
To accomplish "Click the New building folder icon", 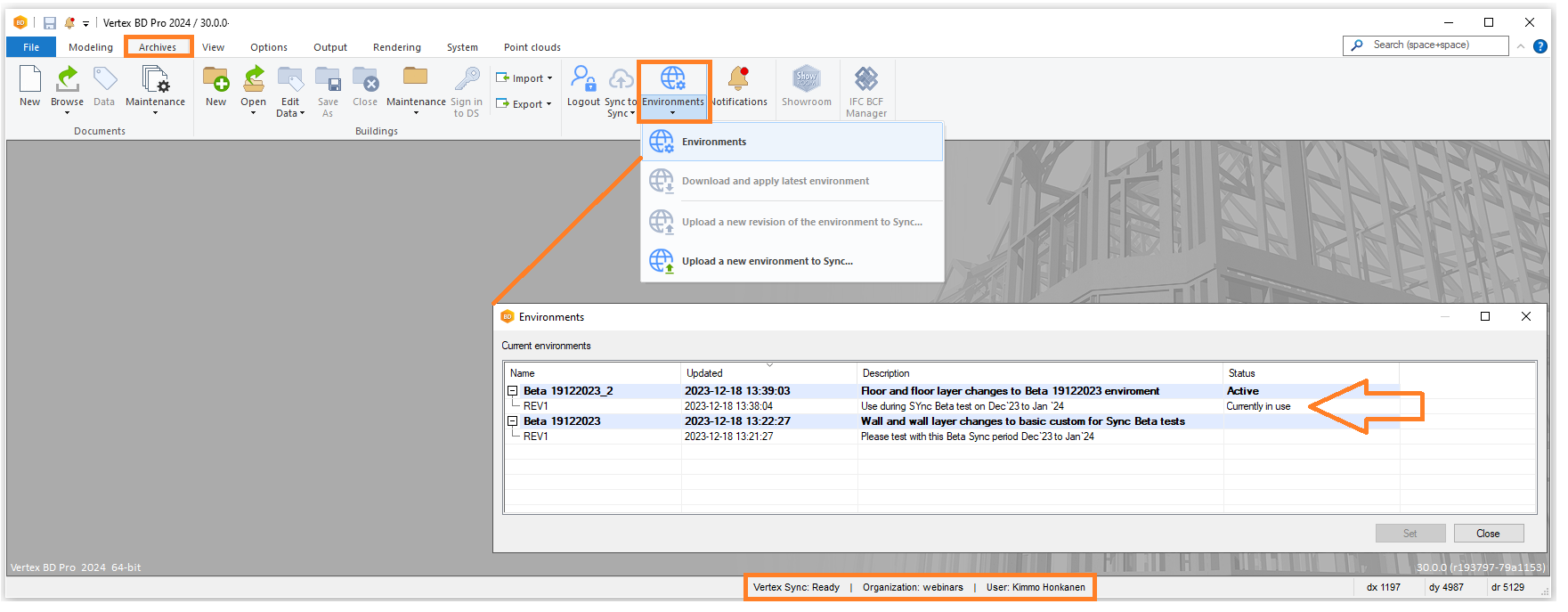I will click(x=215, y=81).
